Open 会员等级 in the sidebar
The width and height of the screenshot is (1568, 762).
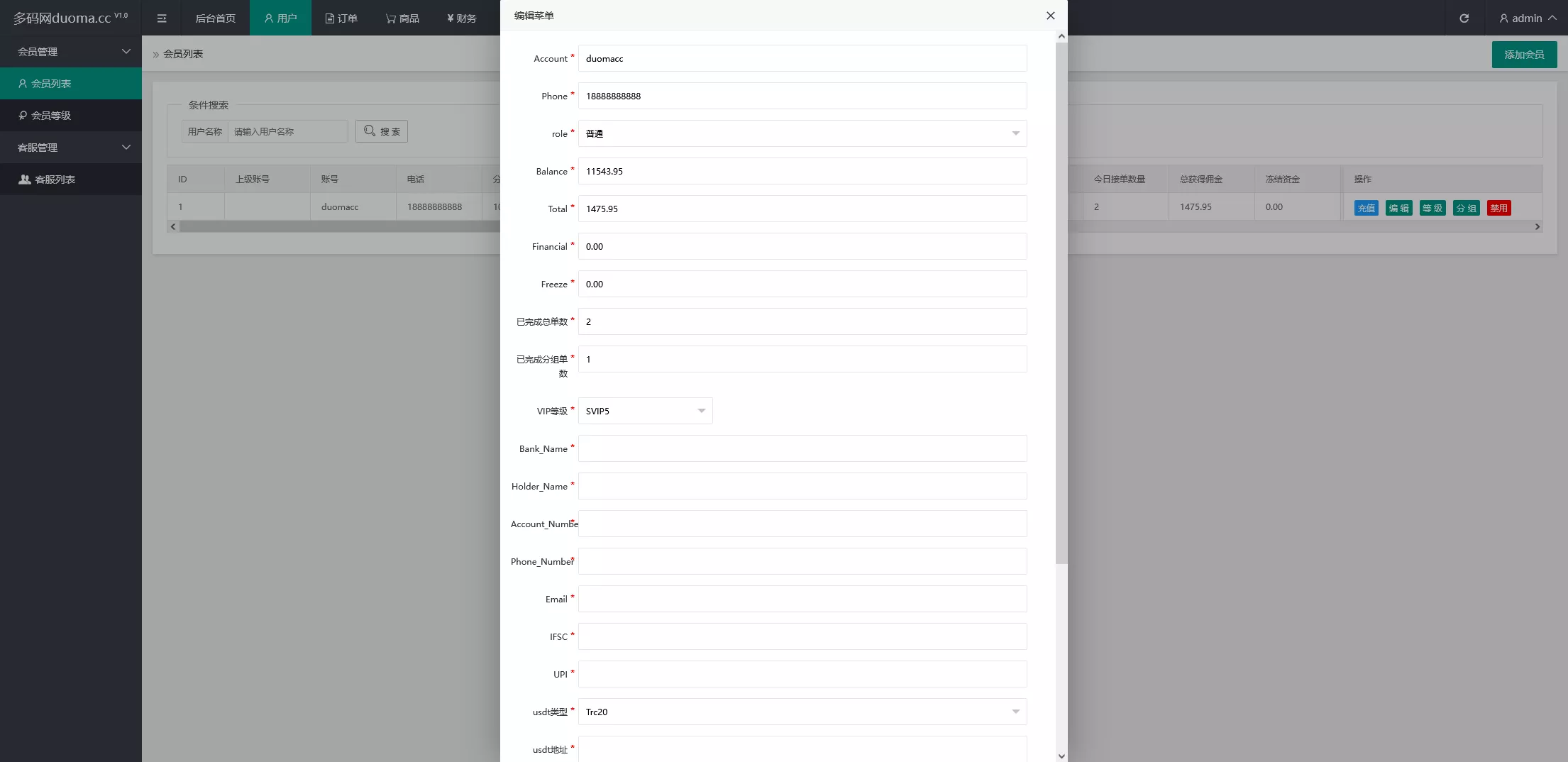pyautogui.click(x=51, y=116)
